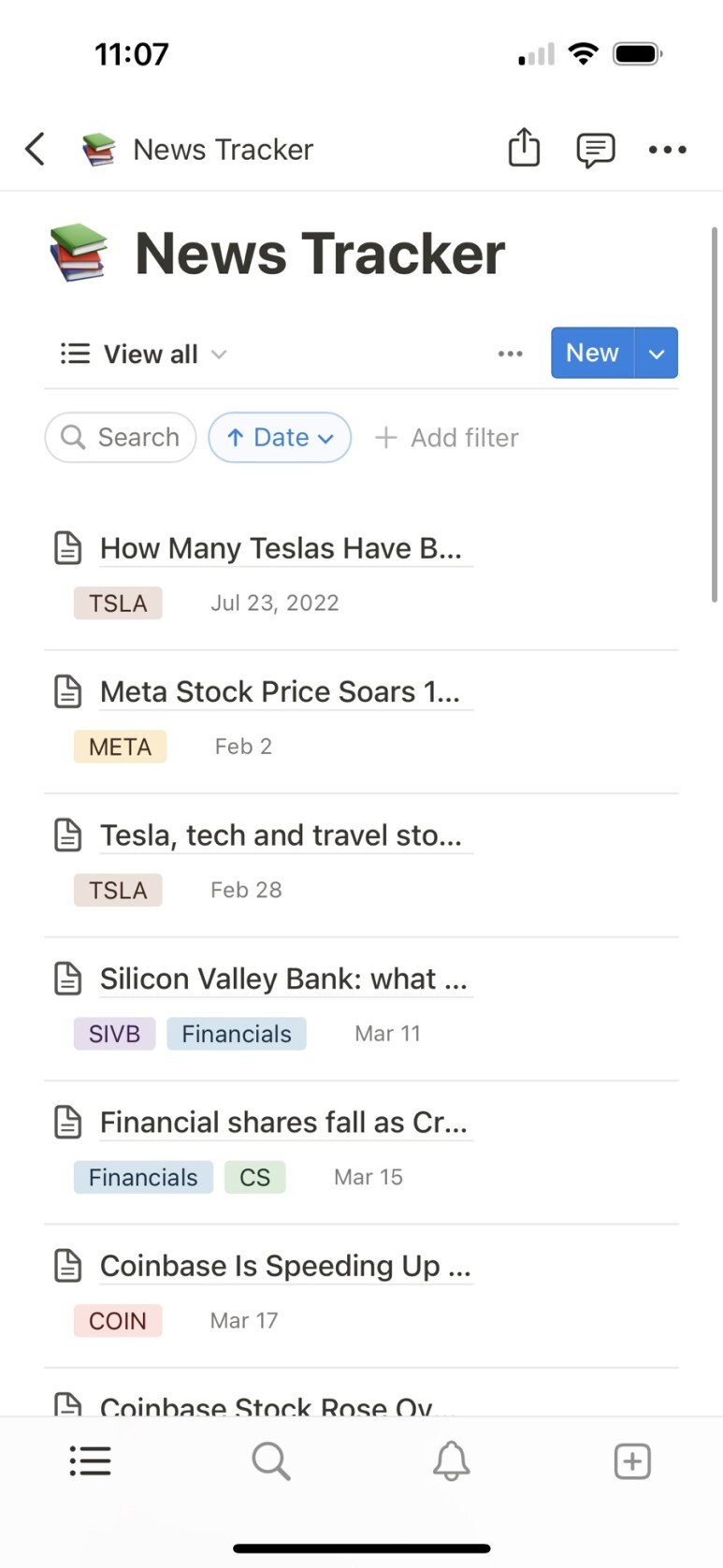Open Meta Stock Price Soars entry

[x=280, y=691]
